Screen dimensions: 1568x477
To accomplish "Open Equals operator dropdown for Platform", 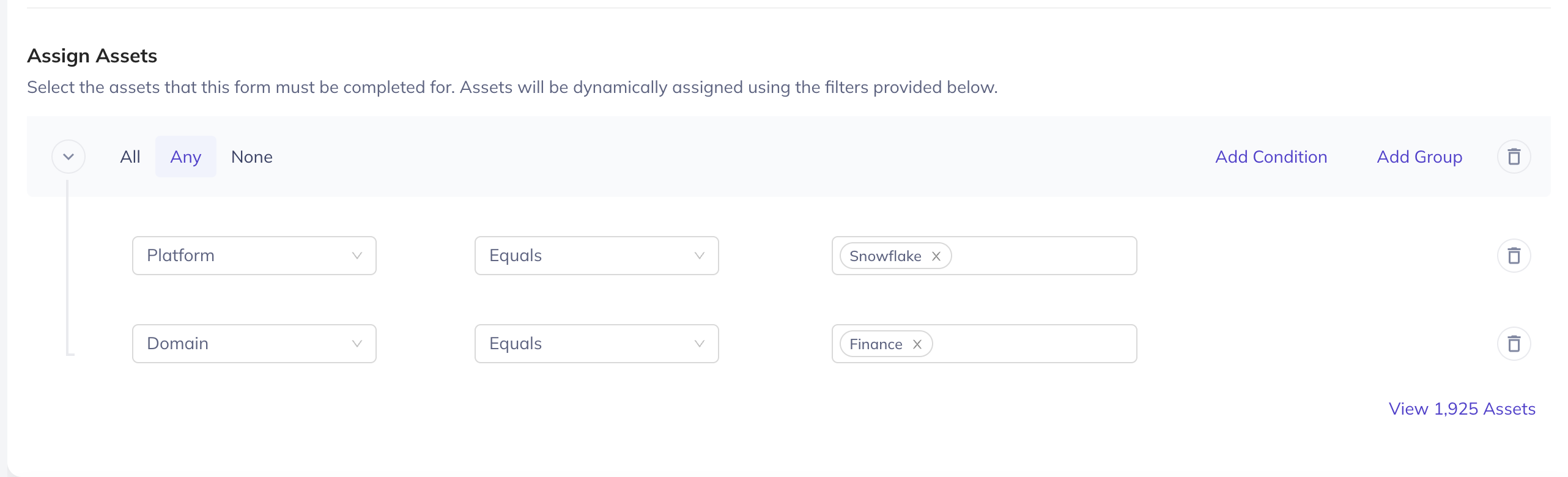I will tap(596, 256).
